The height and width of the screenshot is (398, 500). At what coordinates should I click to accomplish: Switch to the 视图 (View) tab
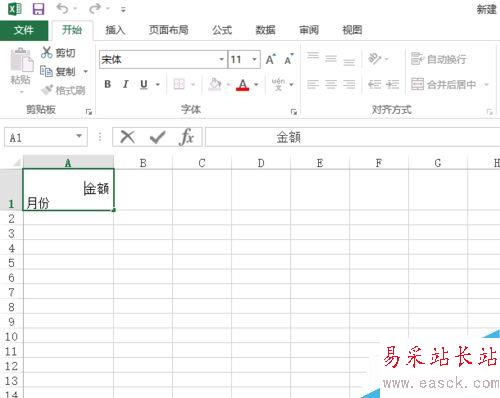click(x=352, y=30)
